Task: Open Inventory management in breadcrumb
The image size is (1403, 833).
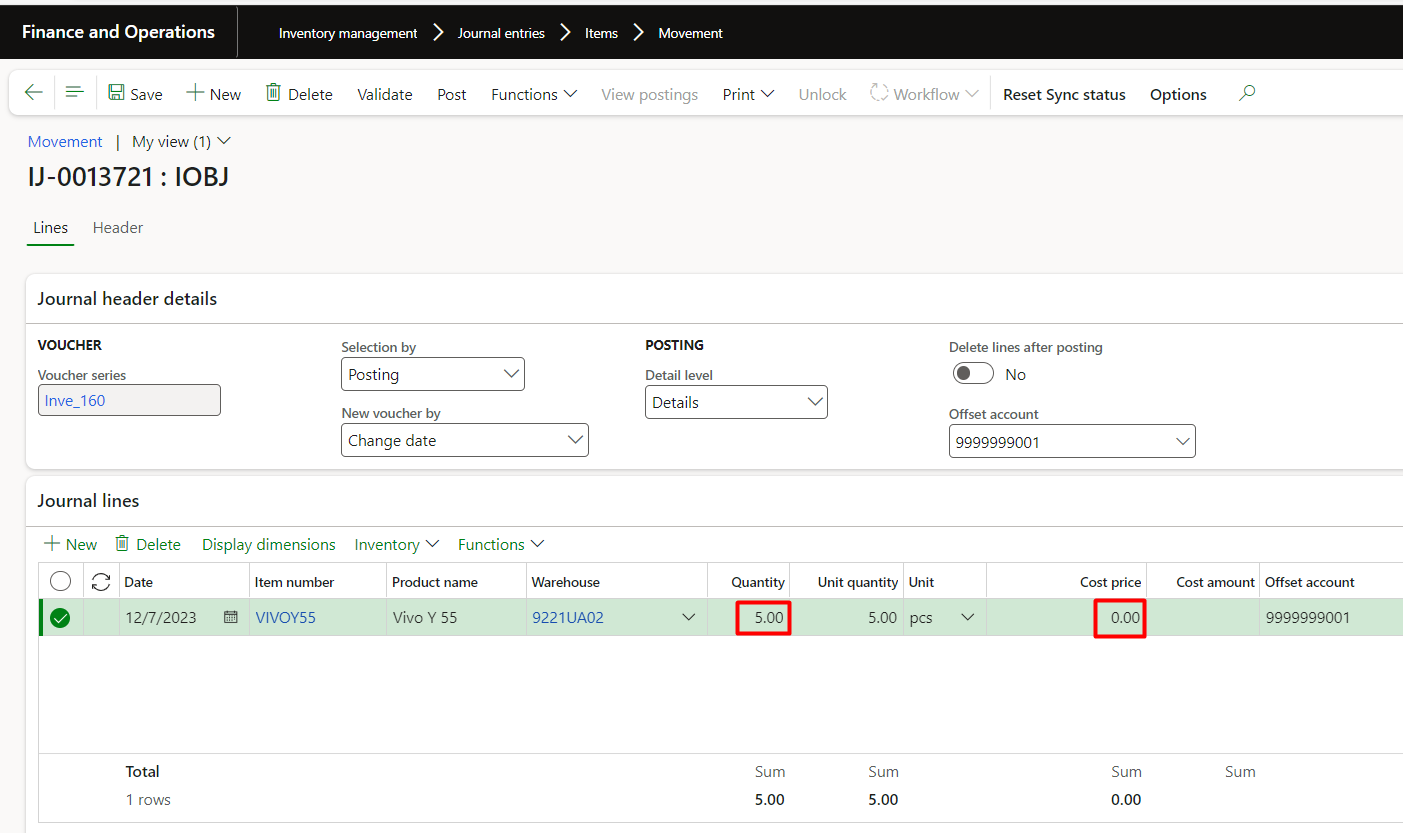Action: coord(348,33)
